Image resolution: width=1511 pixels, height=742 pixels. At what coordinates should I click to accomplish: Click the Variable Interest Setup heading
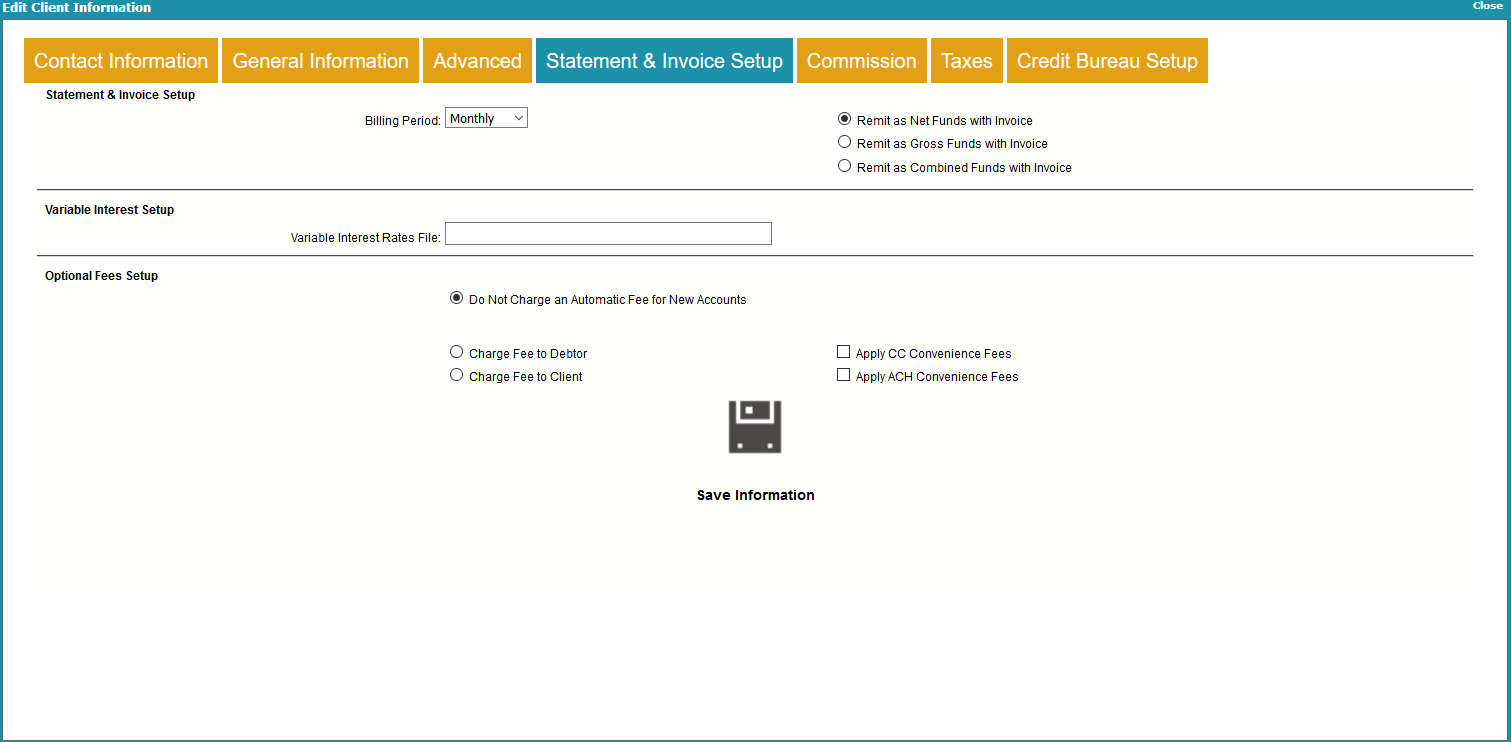[110, 210]
